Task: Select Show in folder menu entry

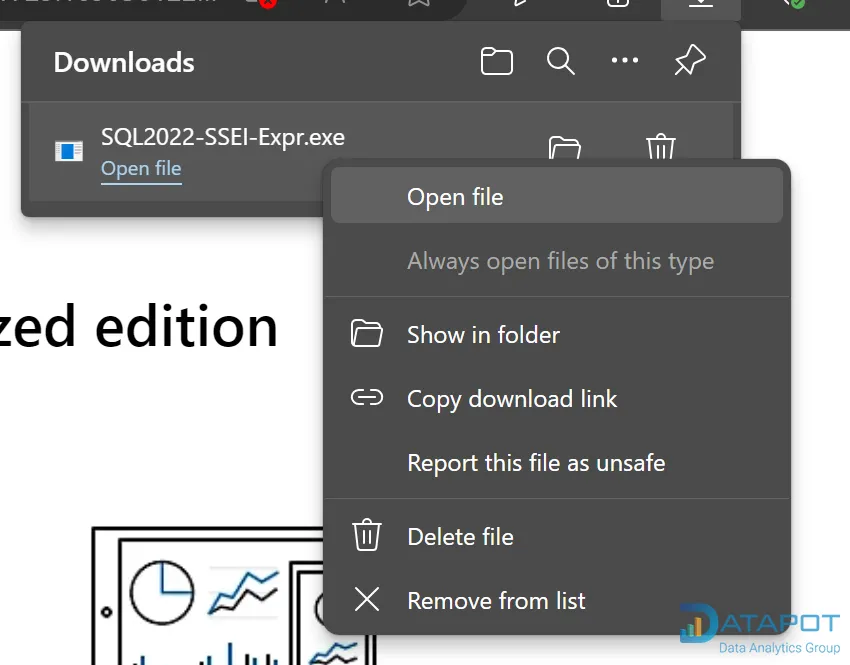Action: coord(557,334)
